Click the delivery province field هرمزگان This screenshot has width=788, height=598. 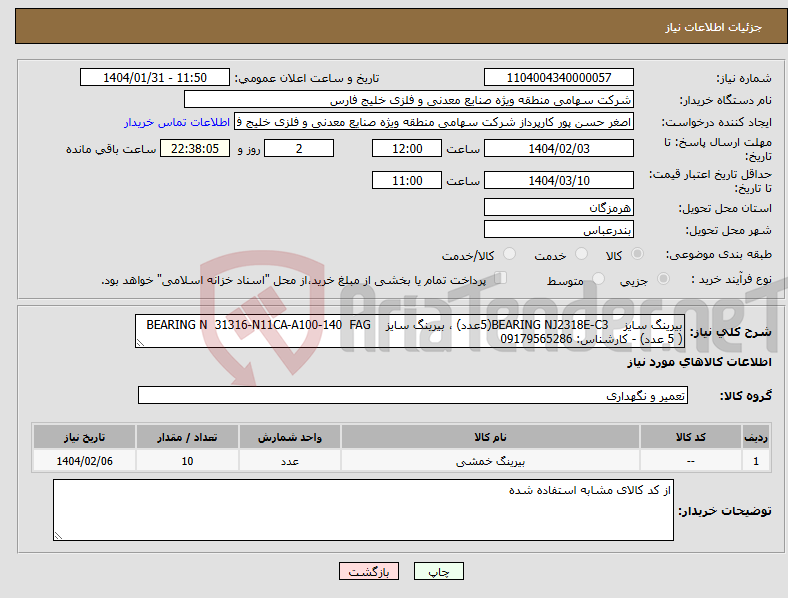click(x=558, y=207)
